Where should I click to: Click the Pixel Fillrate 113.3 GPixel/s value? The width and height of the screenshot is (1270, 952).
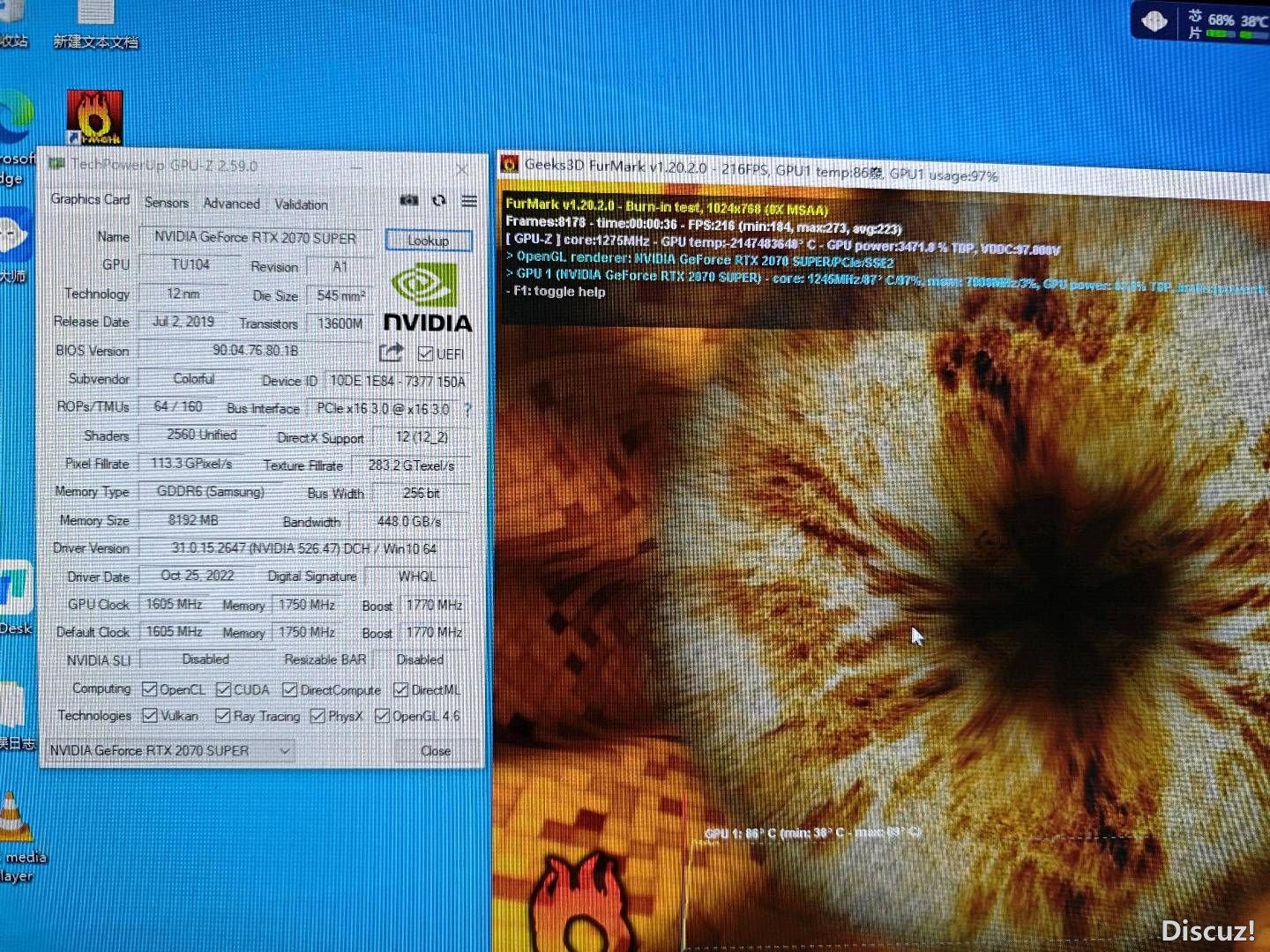(191, 463)
